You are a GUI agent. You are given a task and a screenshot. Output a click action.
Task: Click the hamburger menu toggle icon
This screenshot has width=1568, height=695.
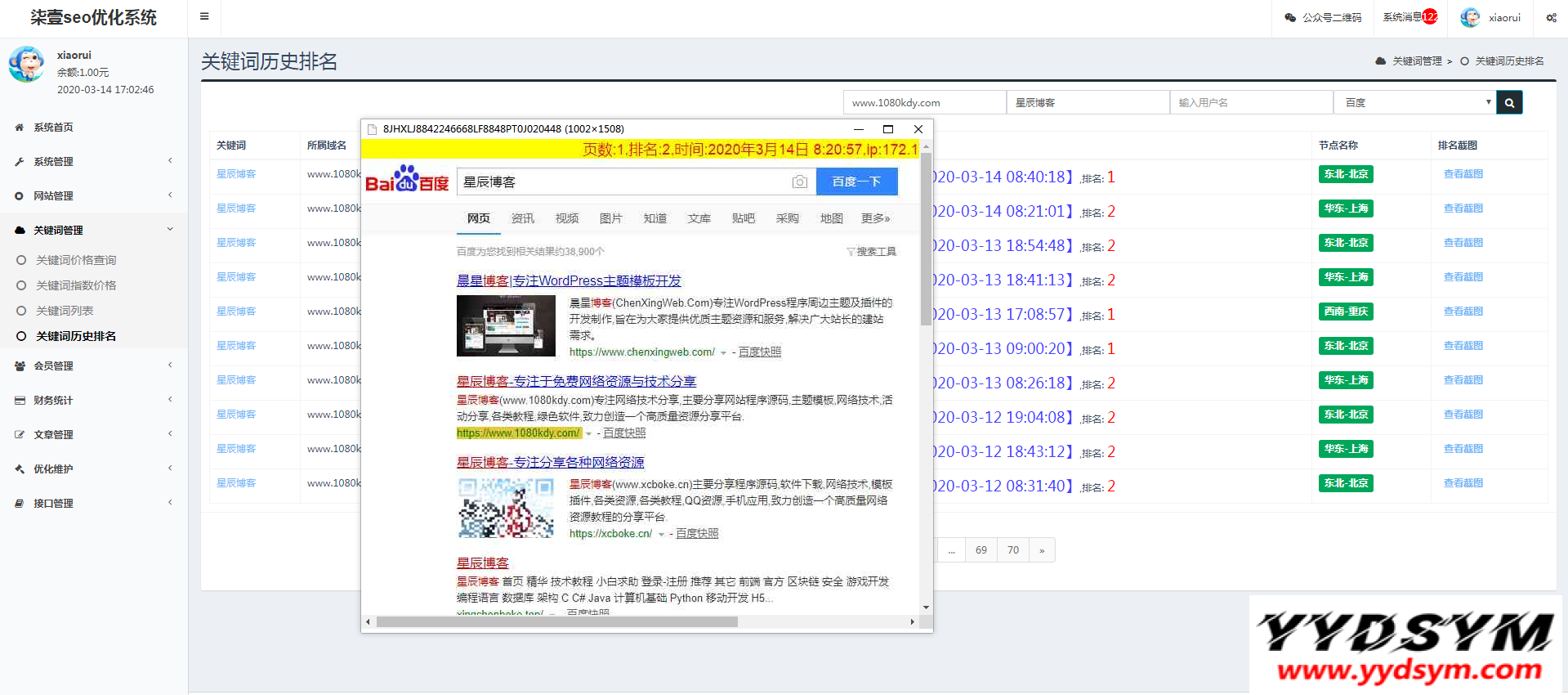coord(204,16)
